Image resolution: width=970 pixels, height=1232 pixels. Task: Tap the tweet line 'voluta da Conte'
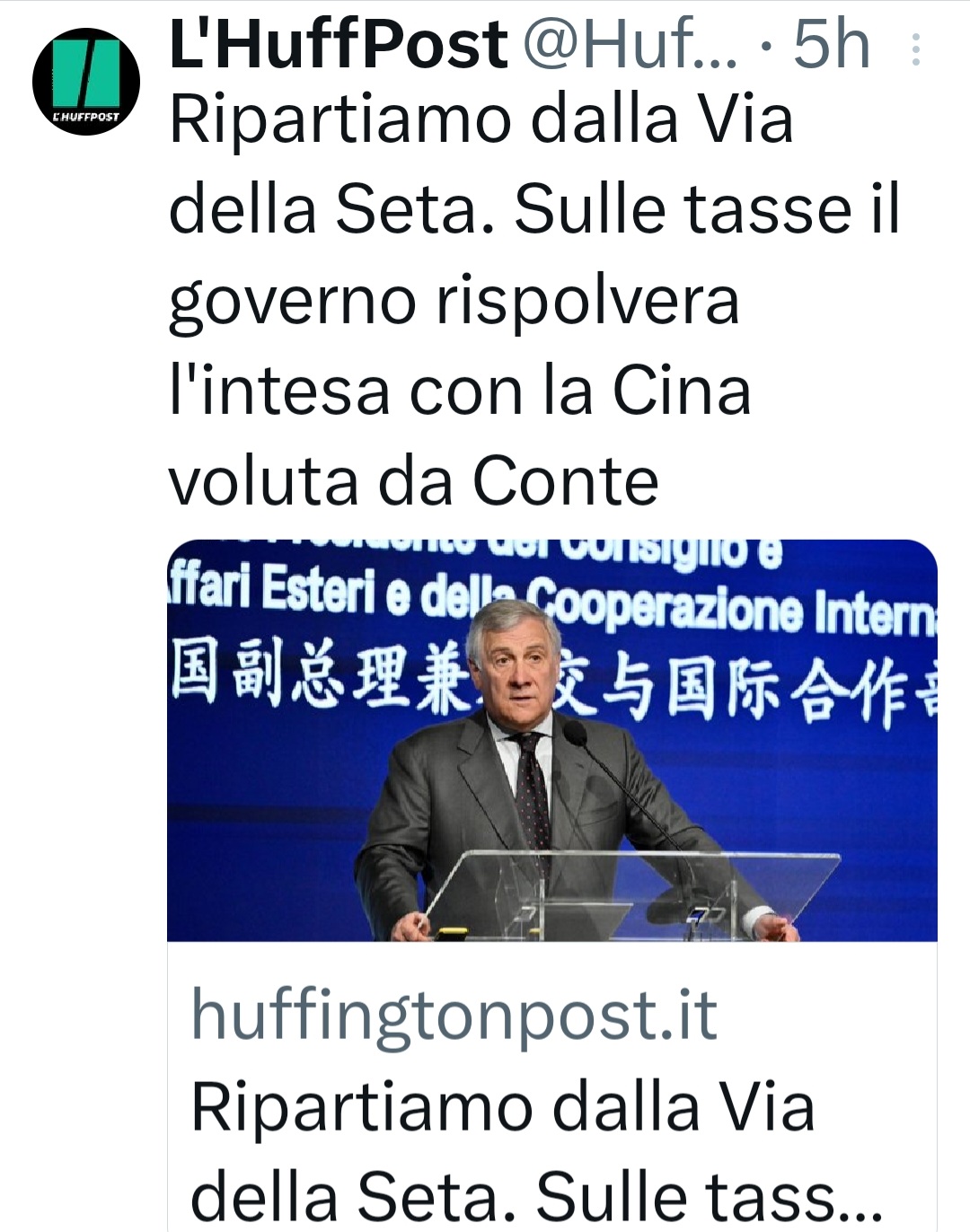(413, 481)
